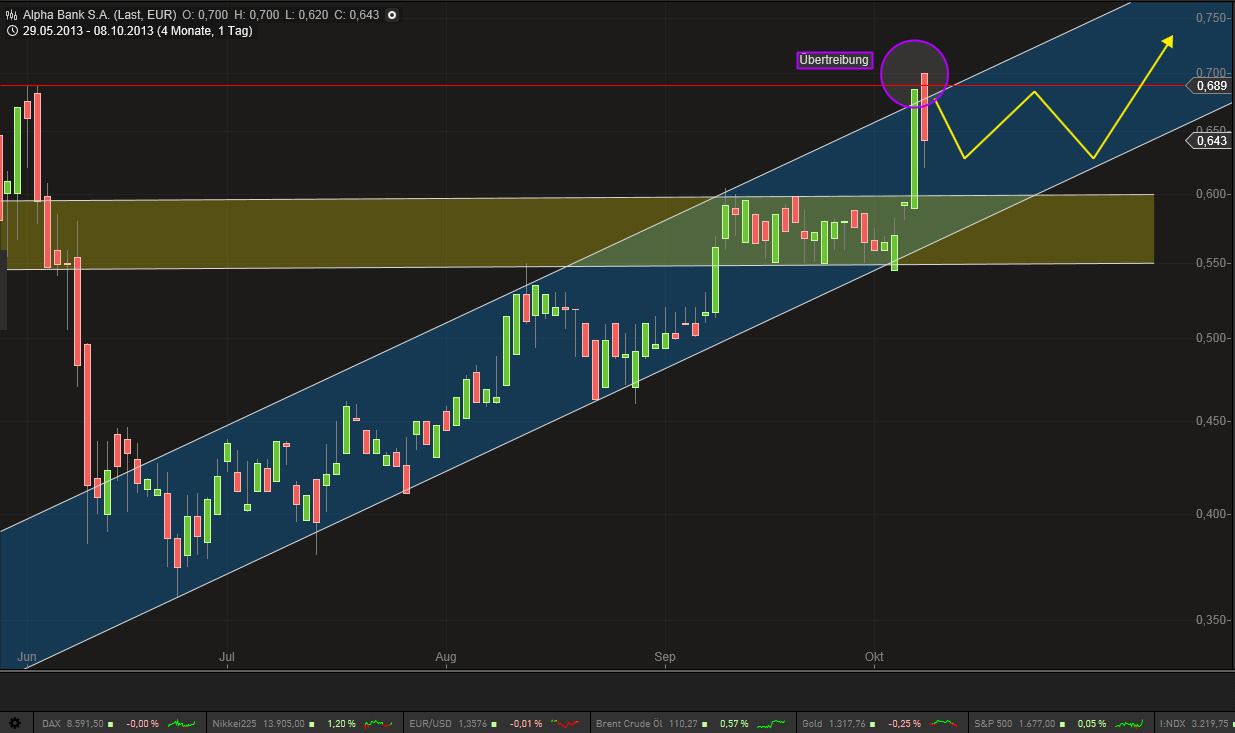Click the S&P 500 mini sparkline
Screen dimensions: 1235x733
1130,723
